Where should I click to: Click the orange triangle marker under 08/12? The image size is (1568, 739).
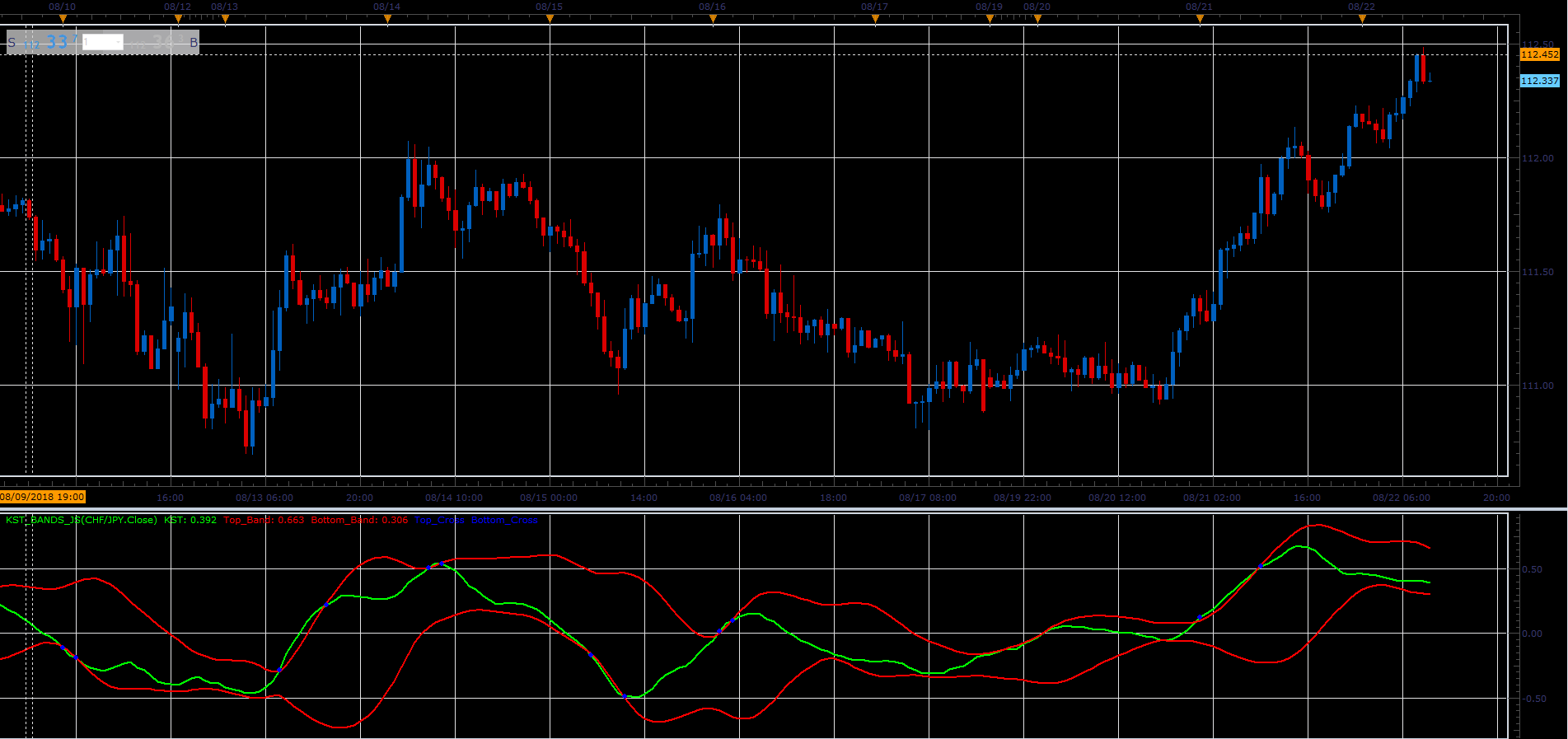pos(178,19)
